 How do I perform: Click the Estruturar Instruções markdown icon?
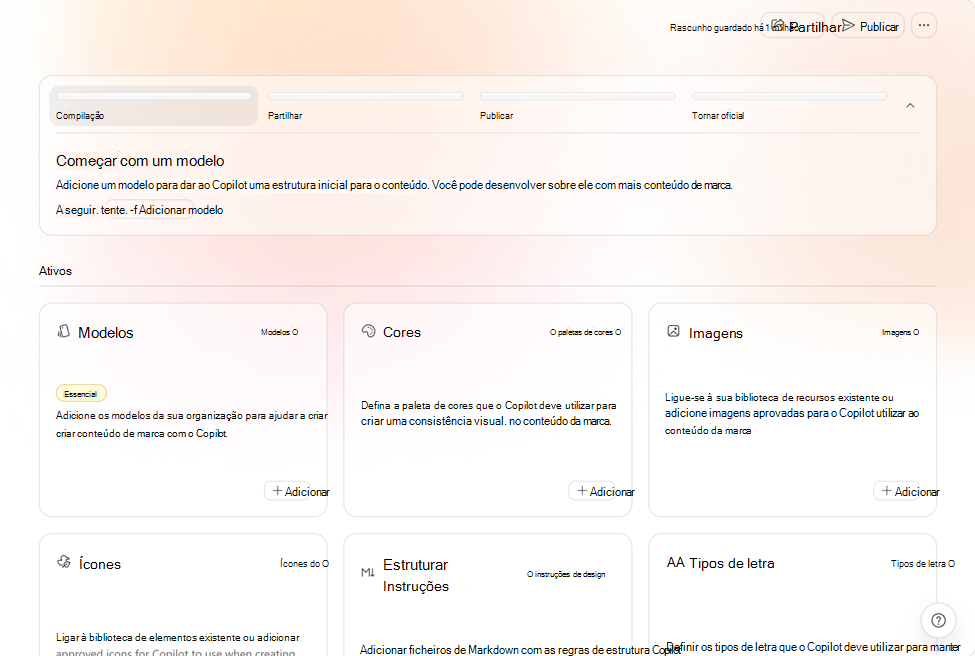(367, 573)
